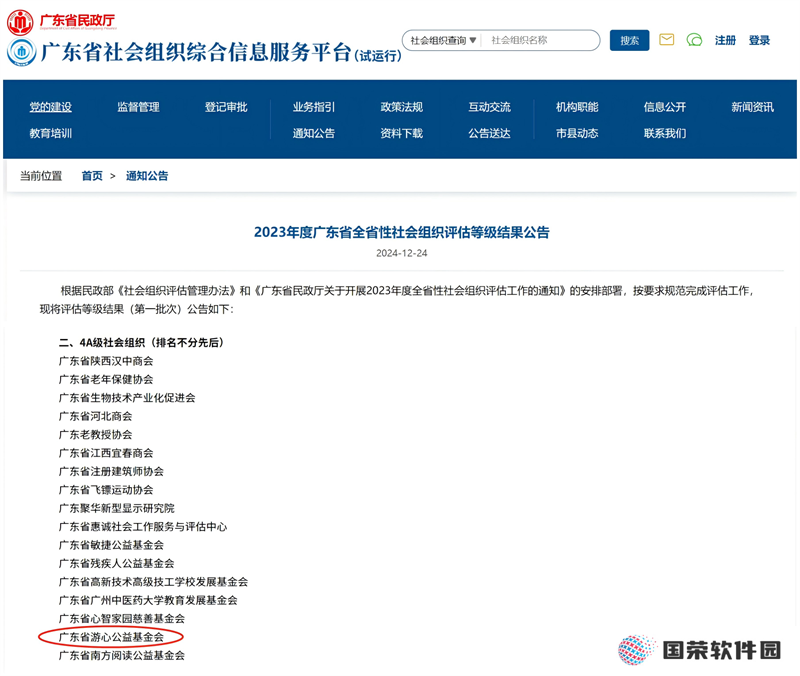This screenshot has width=800, height=676.
Task: Open 通知公告 in the navigation bar
Action: [x=314, y=133]
